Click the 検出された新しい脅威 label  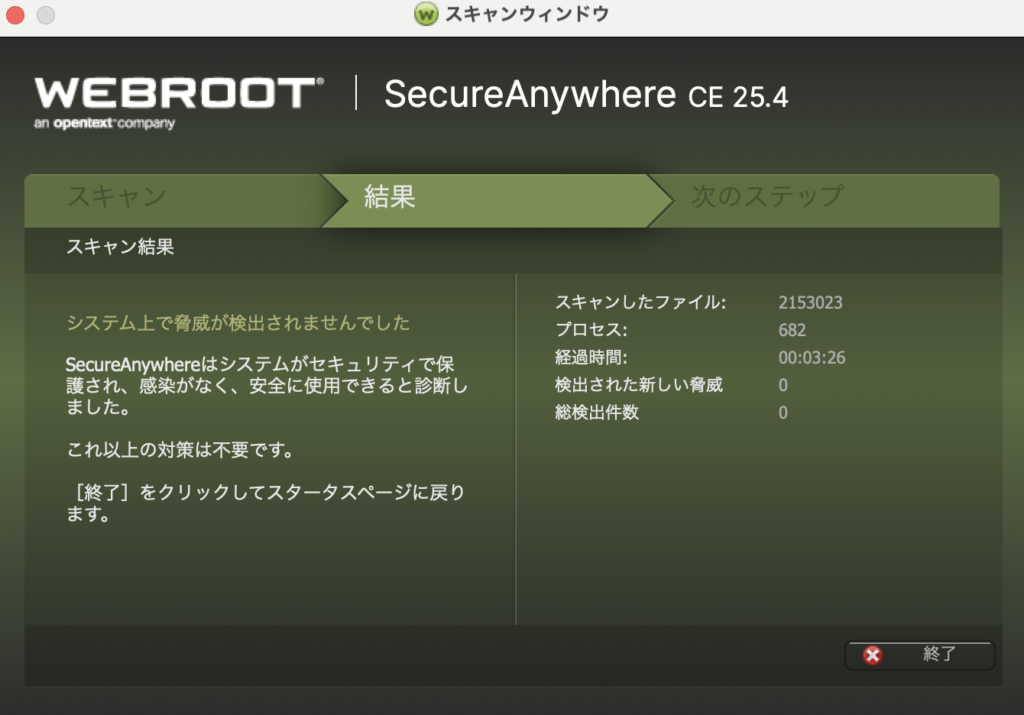coord(638,385)
